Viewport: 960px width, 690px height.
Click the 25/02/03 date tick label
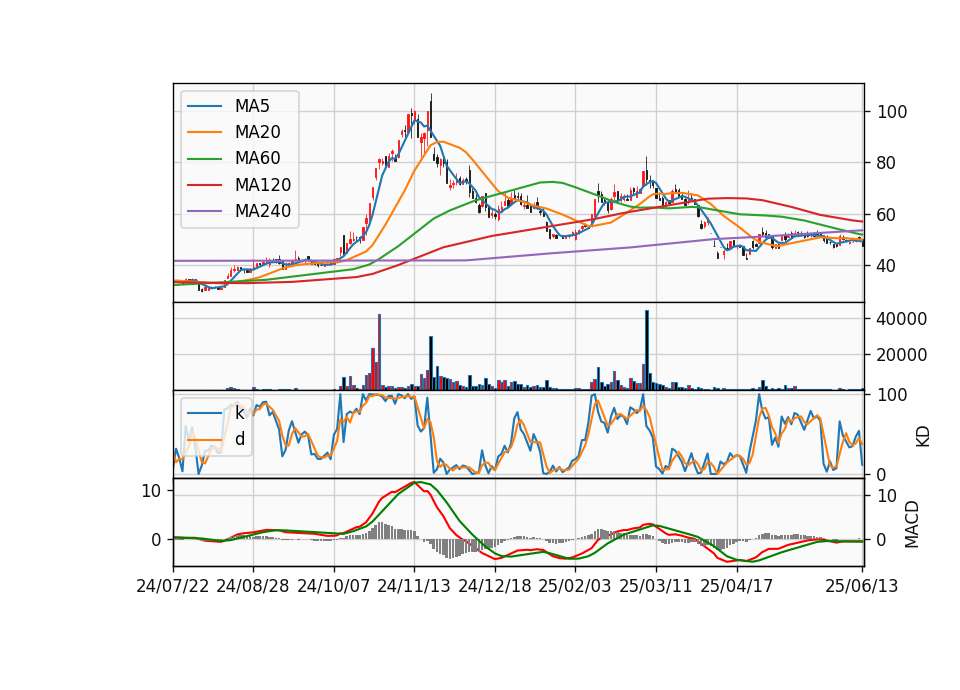click(575, 587)
